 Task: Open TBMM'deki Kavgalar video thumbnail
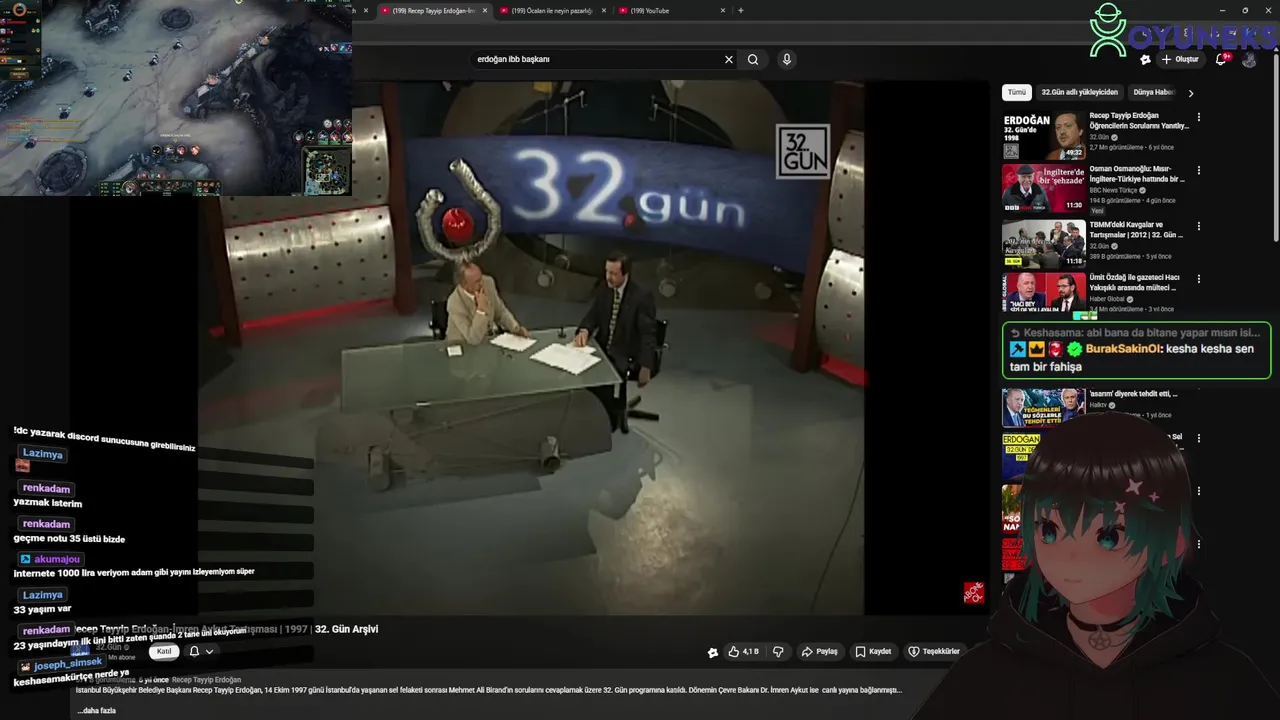tap(1043, 244)
